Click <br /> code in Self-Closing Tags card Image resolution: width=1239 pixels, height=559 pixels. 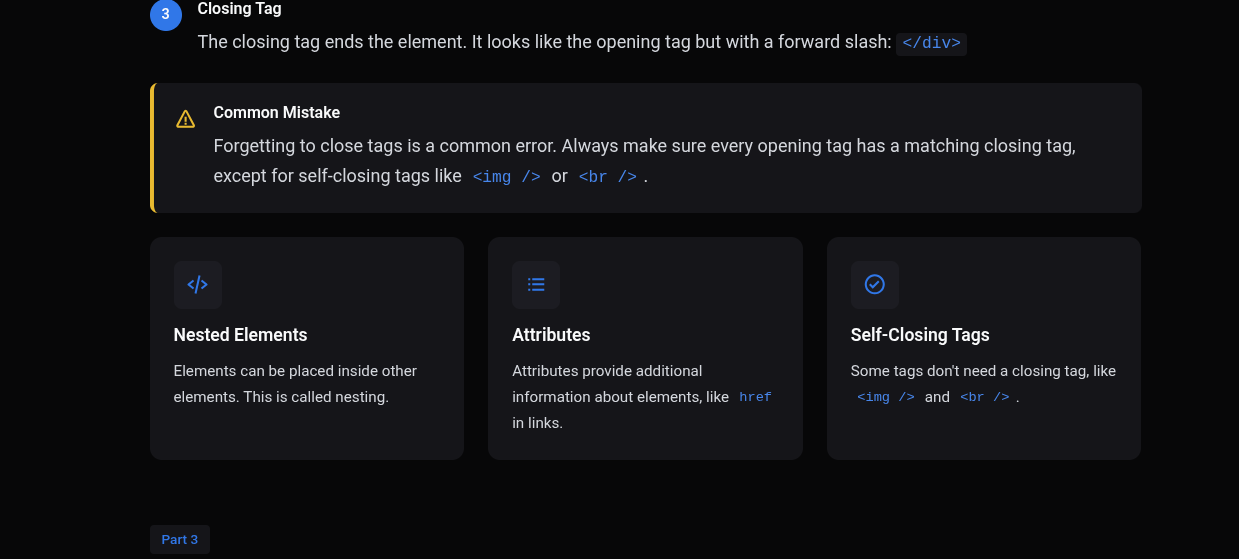point(985,397)
